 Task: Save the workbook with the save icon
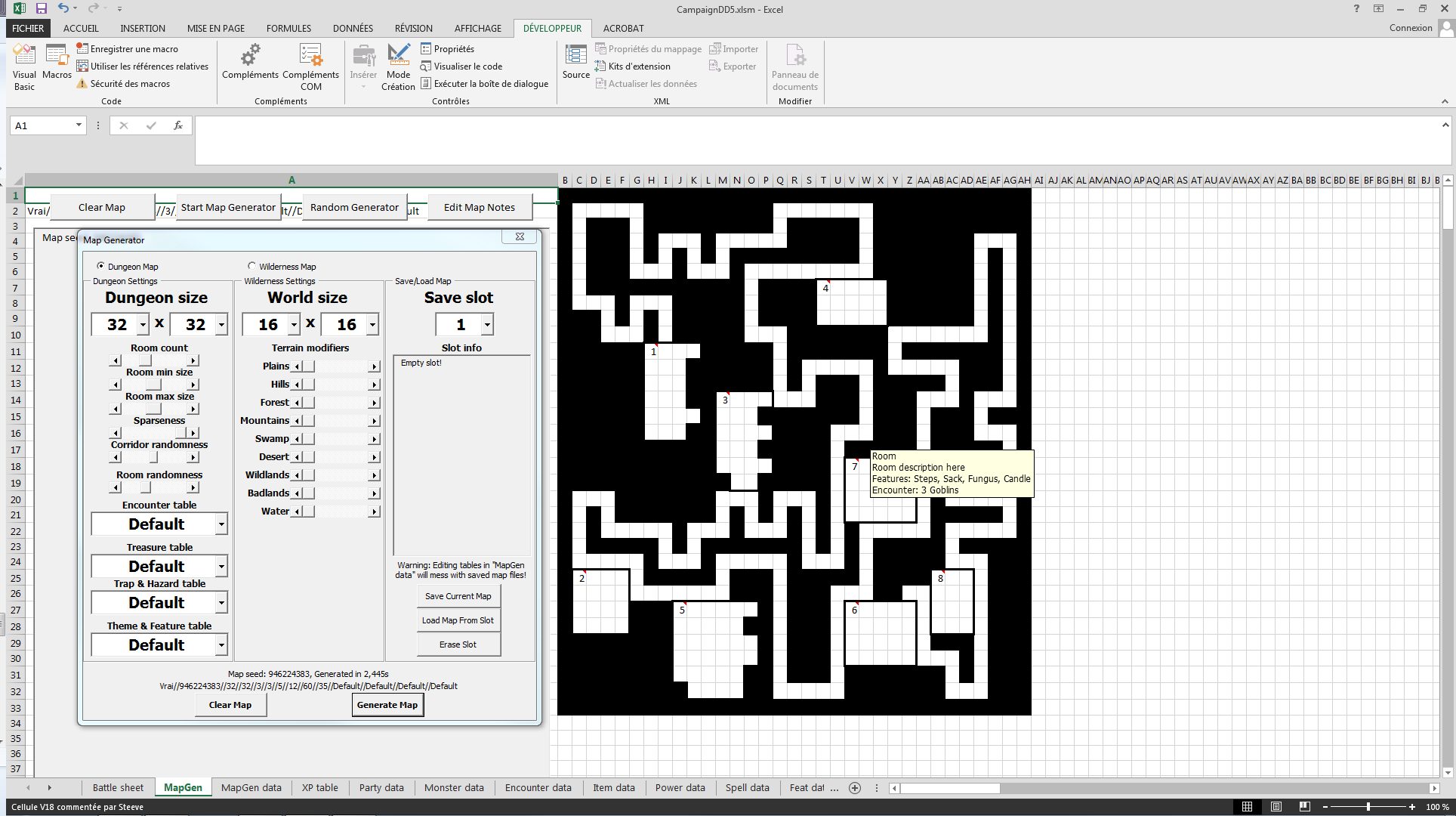42,8
